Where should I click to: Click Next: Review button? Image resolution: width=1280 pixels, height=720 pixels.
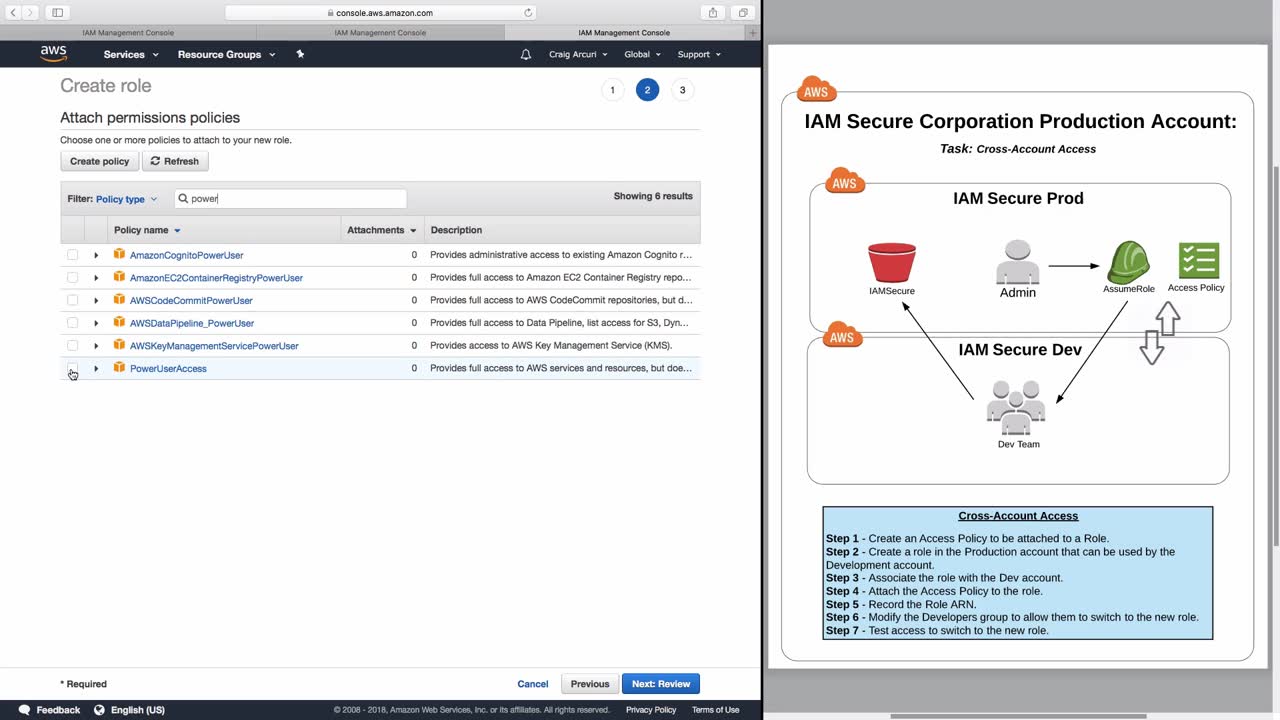(x=661, y=684)
